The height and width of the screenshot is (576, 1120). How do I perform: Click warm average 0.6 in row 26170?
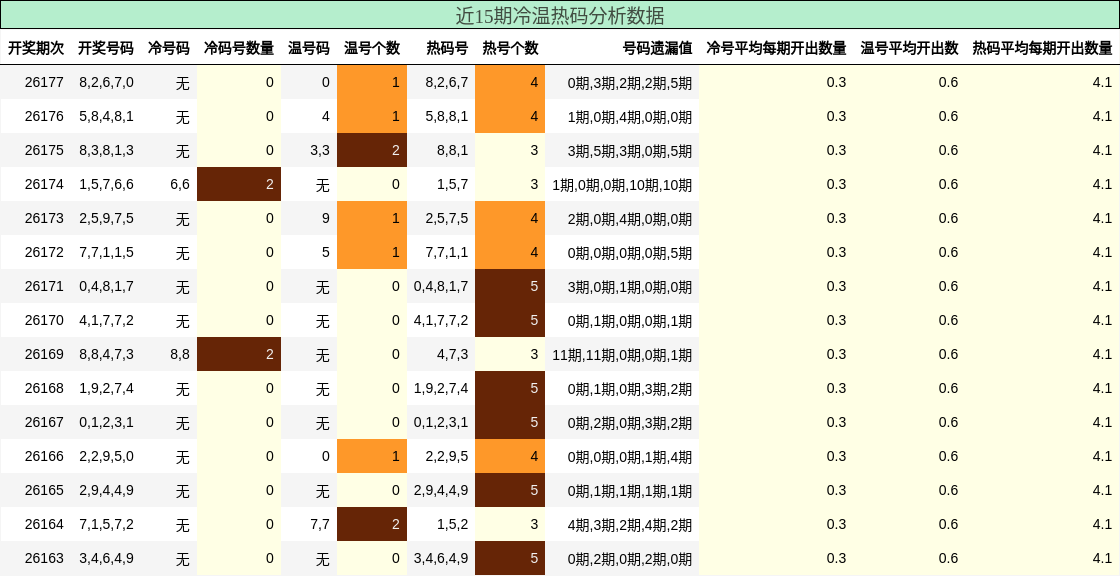pyautogui.click(x=948, y=320)
